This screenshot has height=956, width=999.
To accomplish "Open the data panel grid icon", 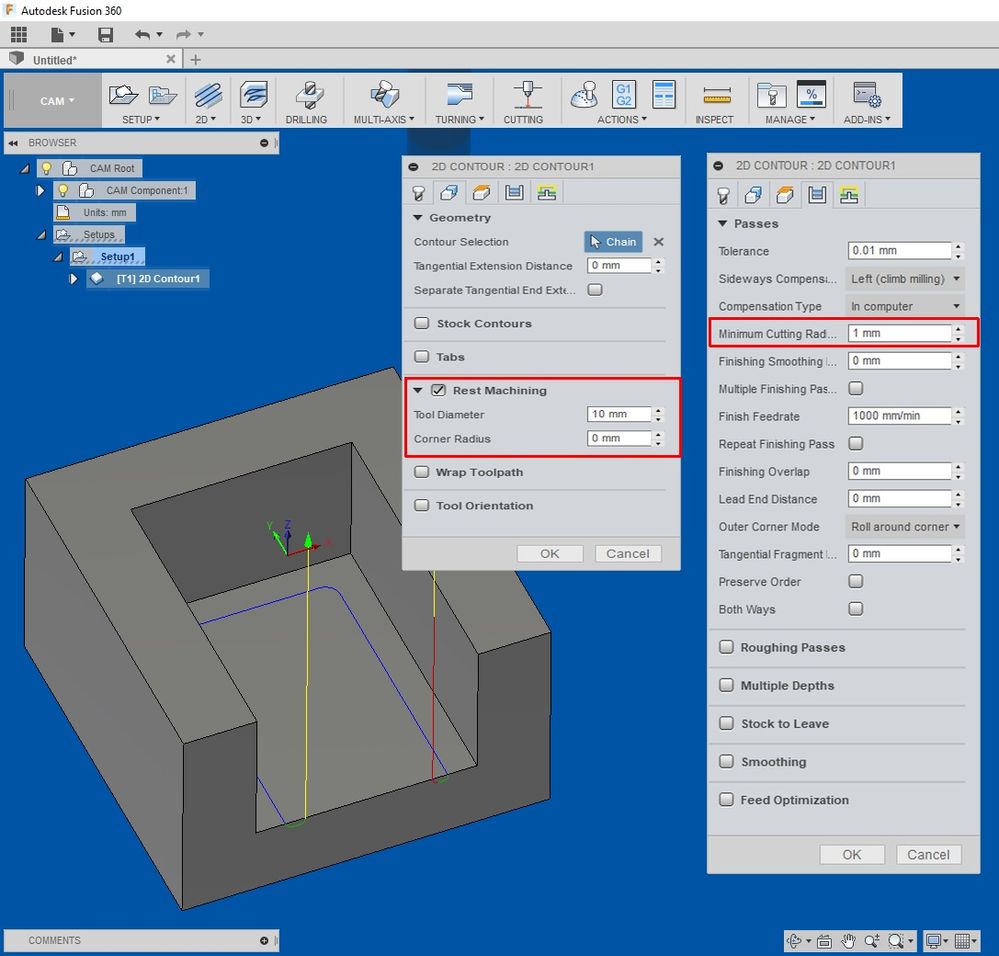I will [18, 34].
